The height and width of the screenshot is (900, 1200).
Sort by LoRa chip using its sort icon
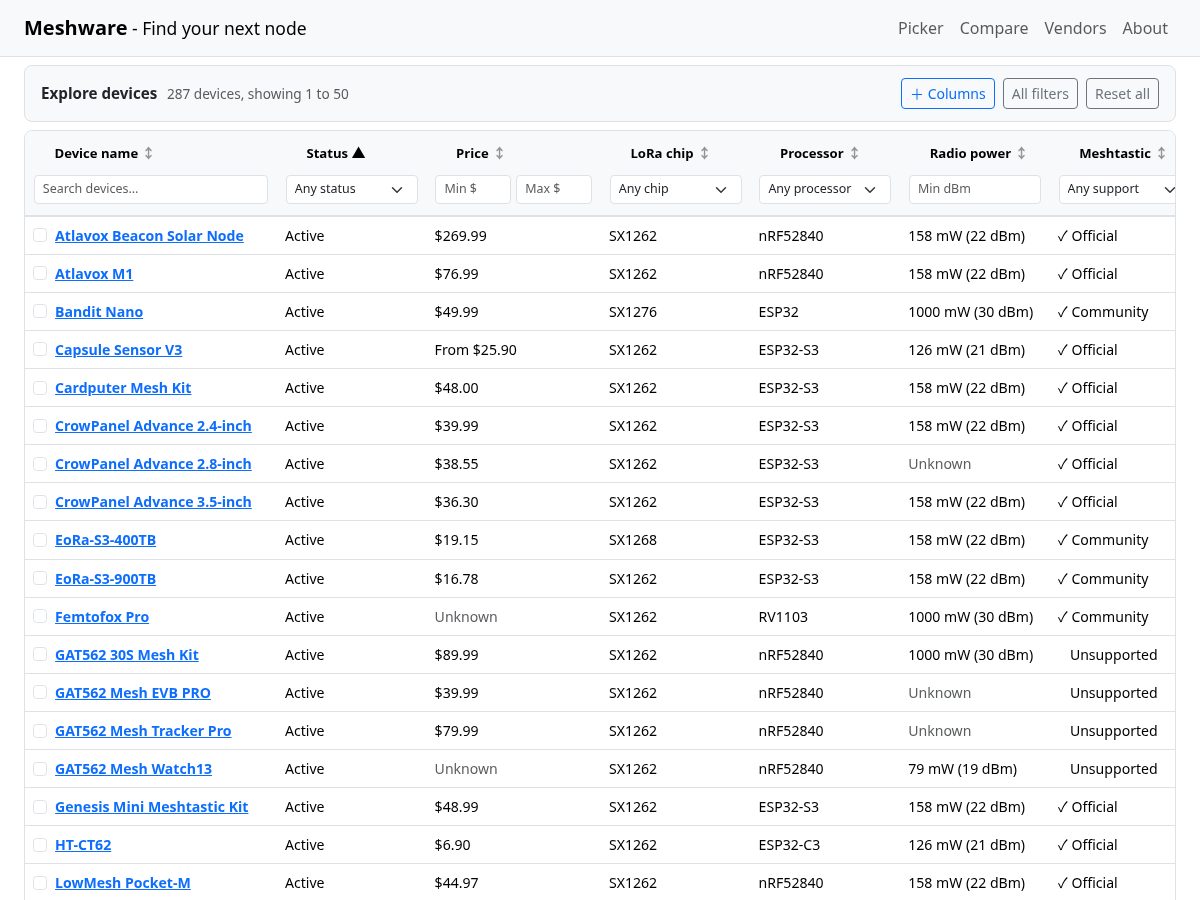pyautogui.click(x=704, y=153)
